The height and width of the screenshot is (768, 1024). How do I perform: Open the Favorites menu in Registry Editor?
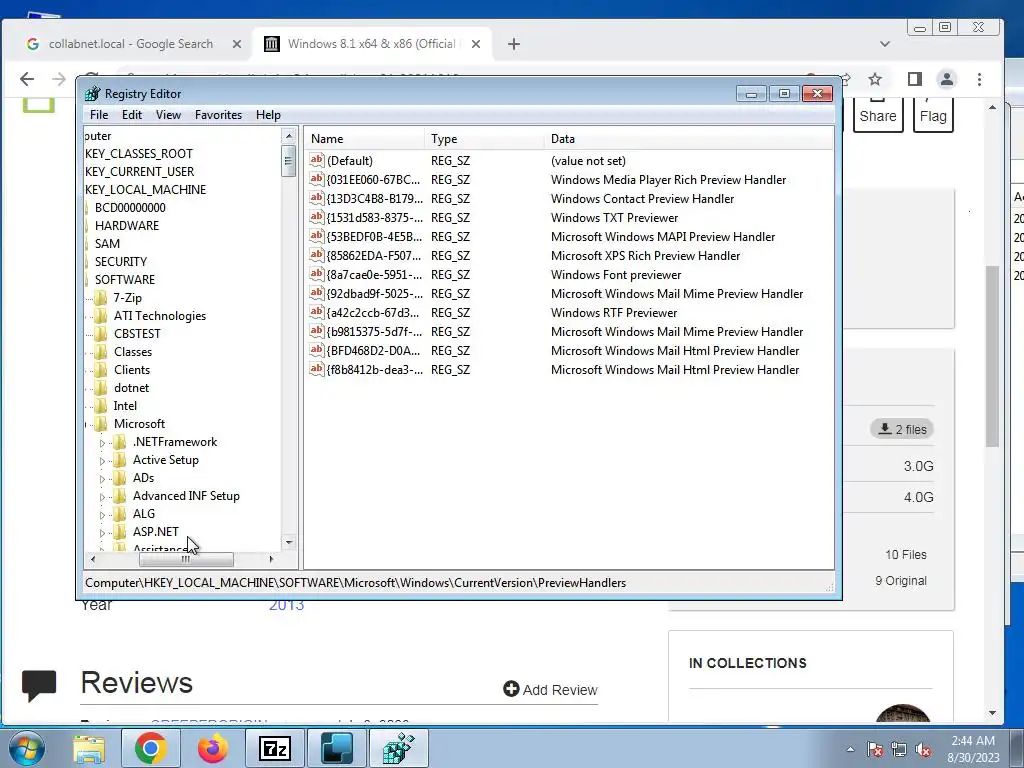(x=218, y=115)
